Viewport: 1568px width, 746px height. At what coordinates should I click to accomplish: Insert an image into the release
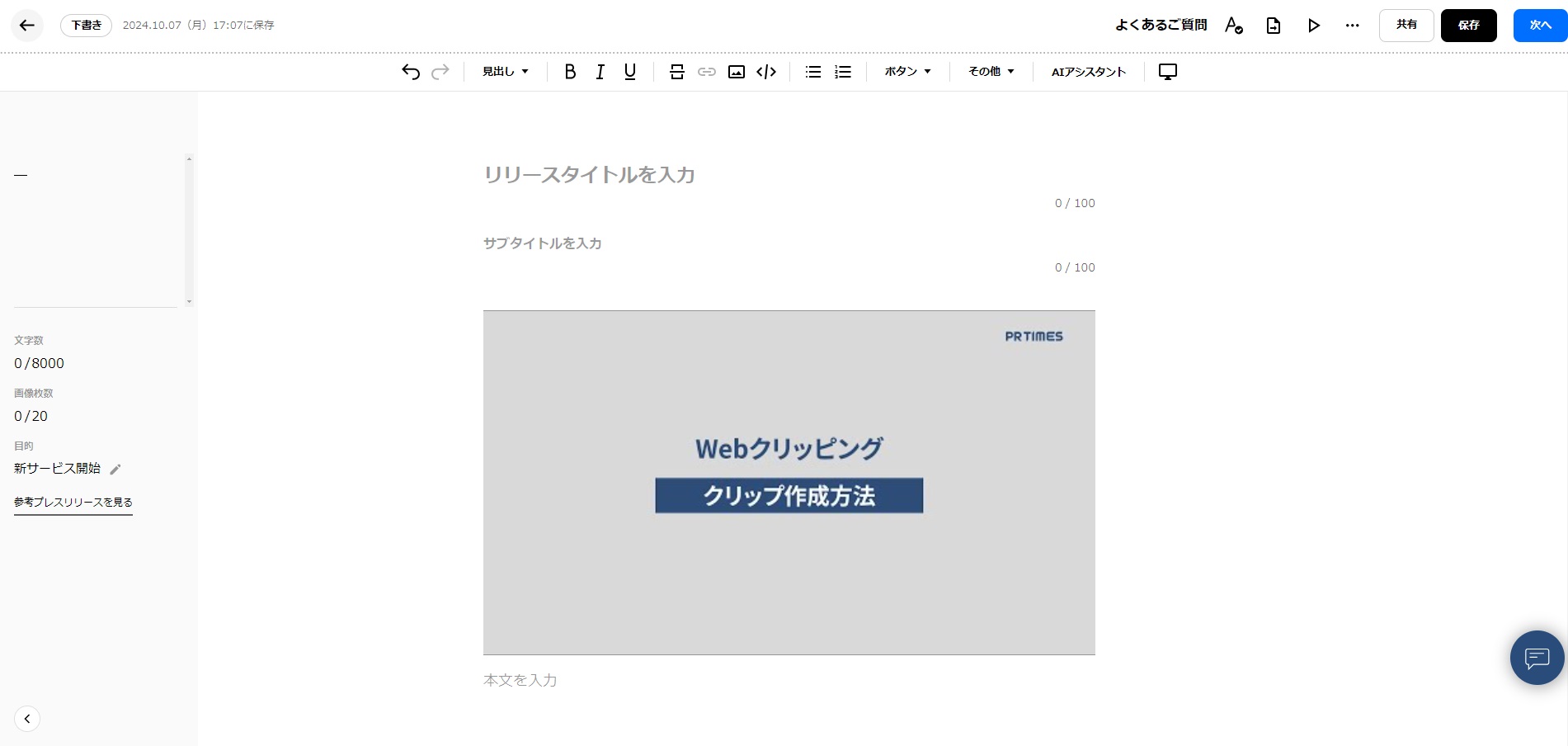(737, 72)
